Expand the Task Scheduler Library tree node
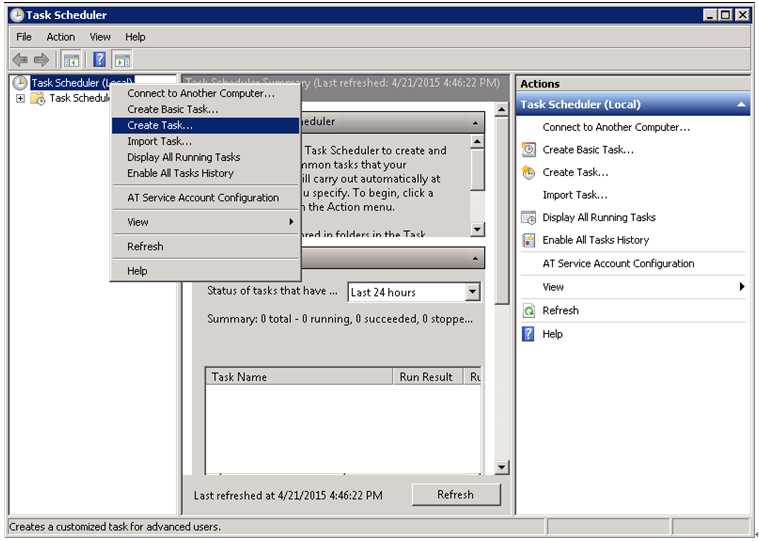The width and height of the screenshot is (759, 541). 20,98
